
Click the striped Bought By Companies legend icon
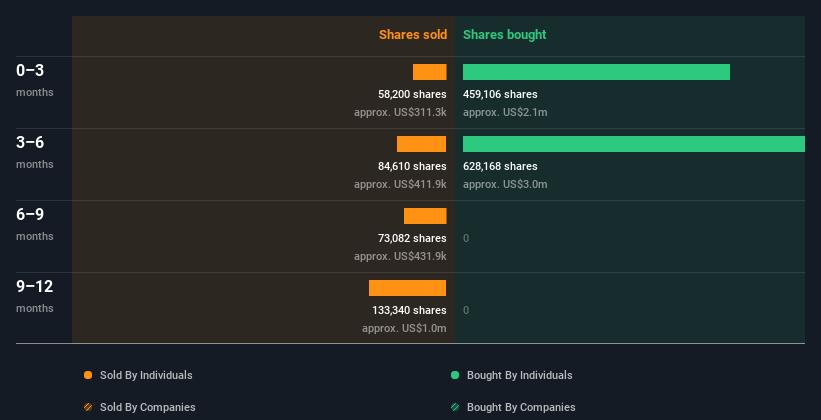coord(455,407)
